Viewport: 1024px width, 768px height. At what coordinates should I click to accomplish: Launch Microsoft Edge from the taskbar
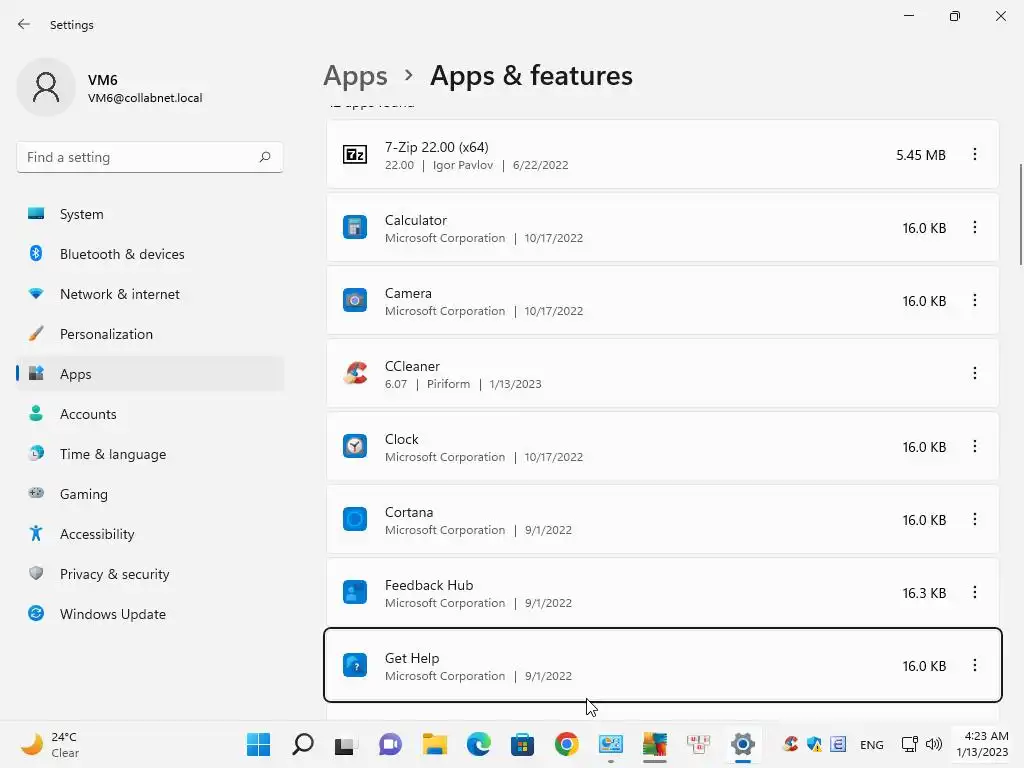479,744
